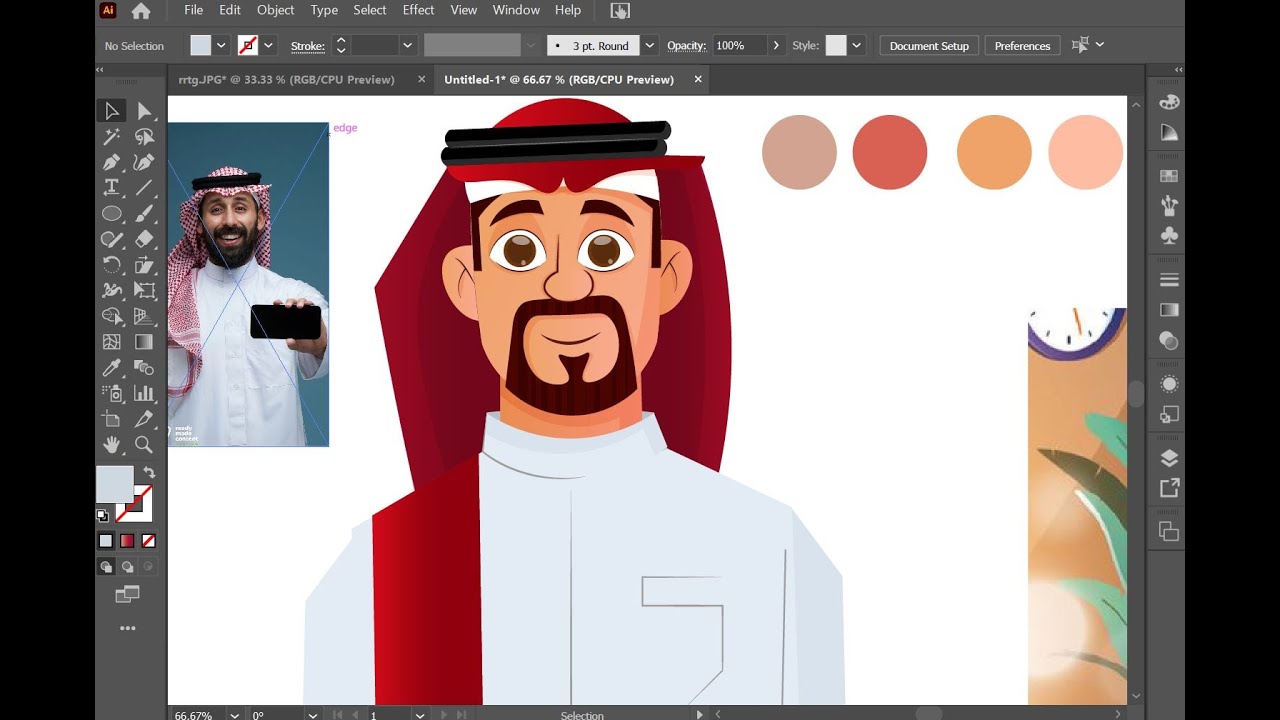Select the Pen tool
Screen dimensions: 1280x720
[112, 162]
